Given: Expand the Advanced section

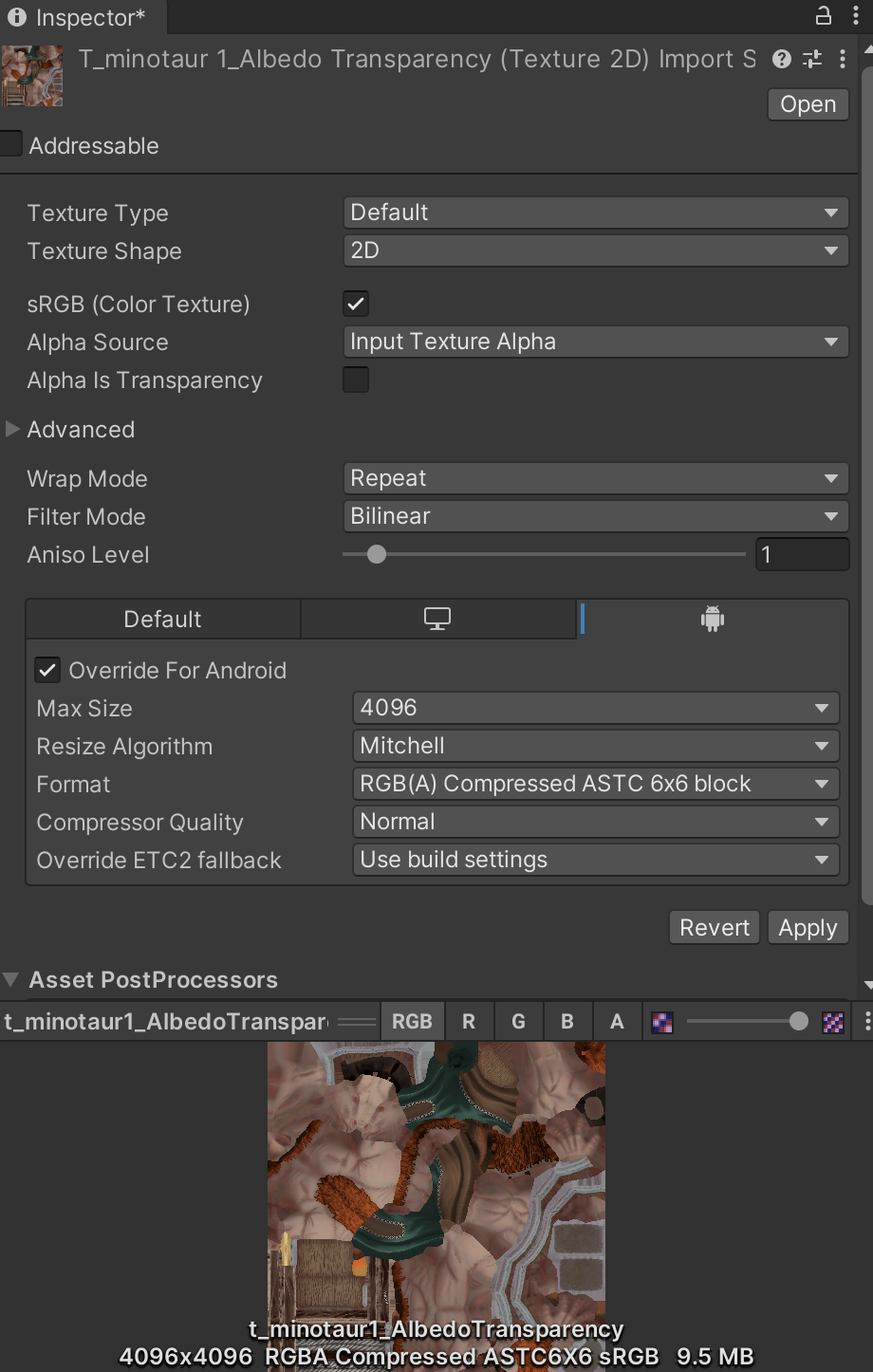Looking at the screenshot, I should point(13,430).
